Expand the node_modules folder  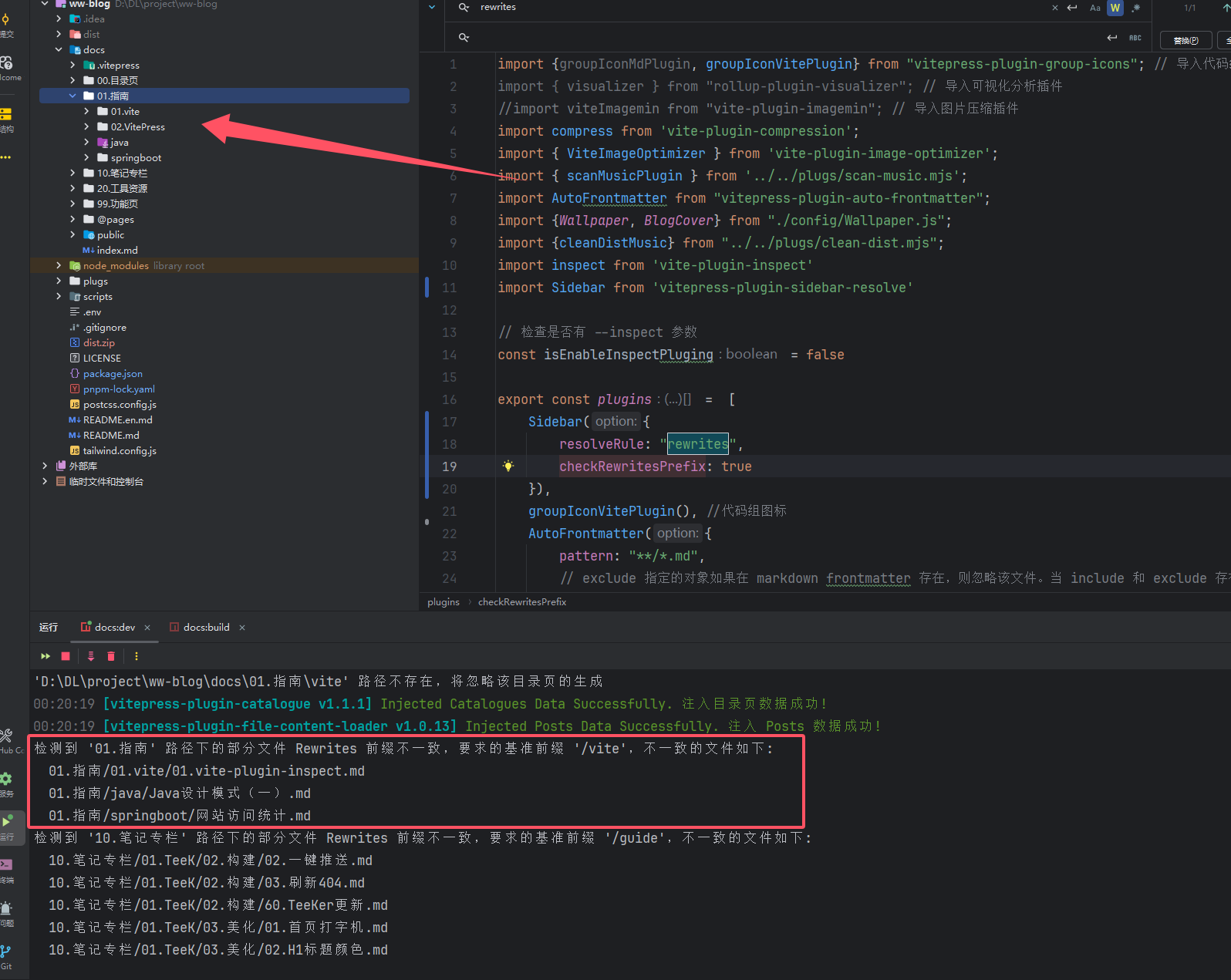point(59,265)
